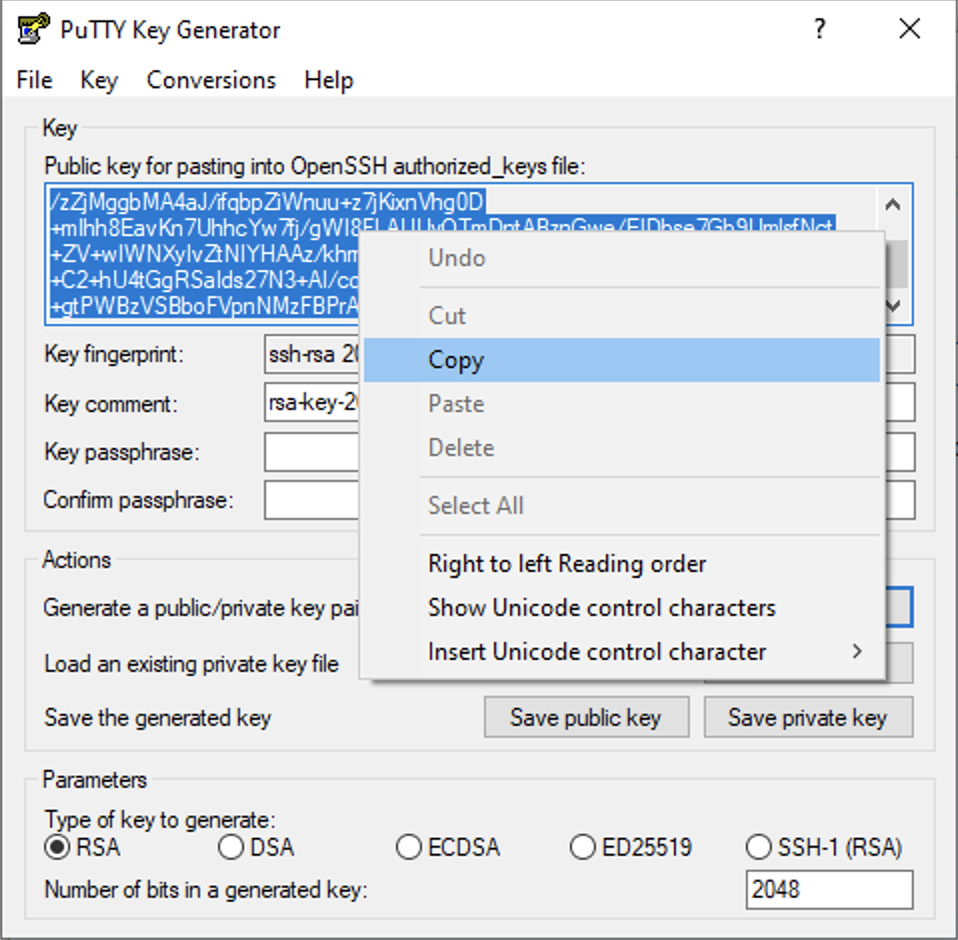This screenshot has width=958, height=940.
Task: Click the Help question mark icon
Action: click(x=818, y=30)
